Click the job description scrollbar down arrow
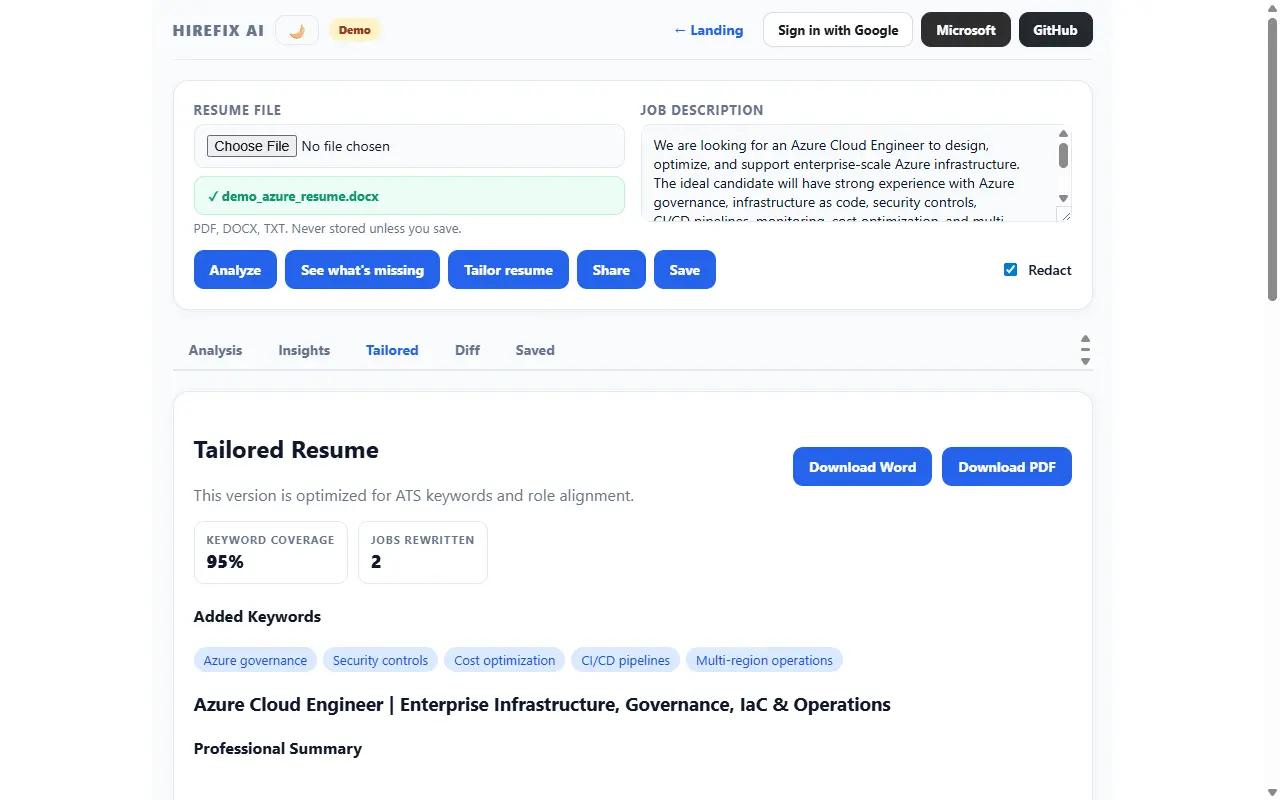The image size is (1280, 800). [x=1064, y=198]
